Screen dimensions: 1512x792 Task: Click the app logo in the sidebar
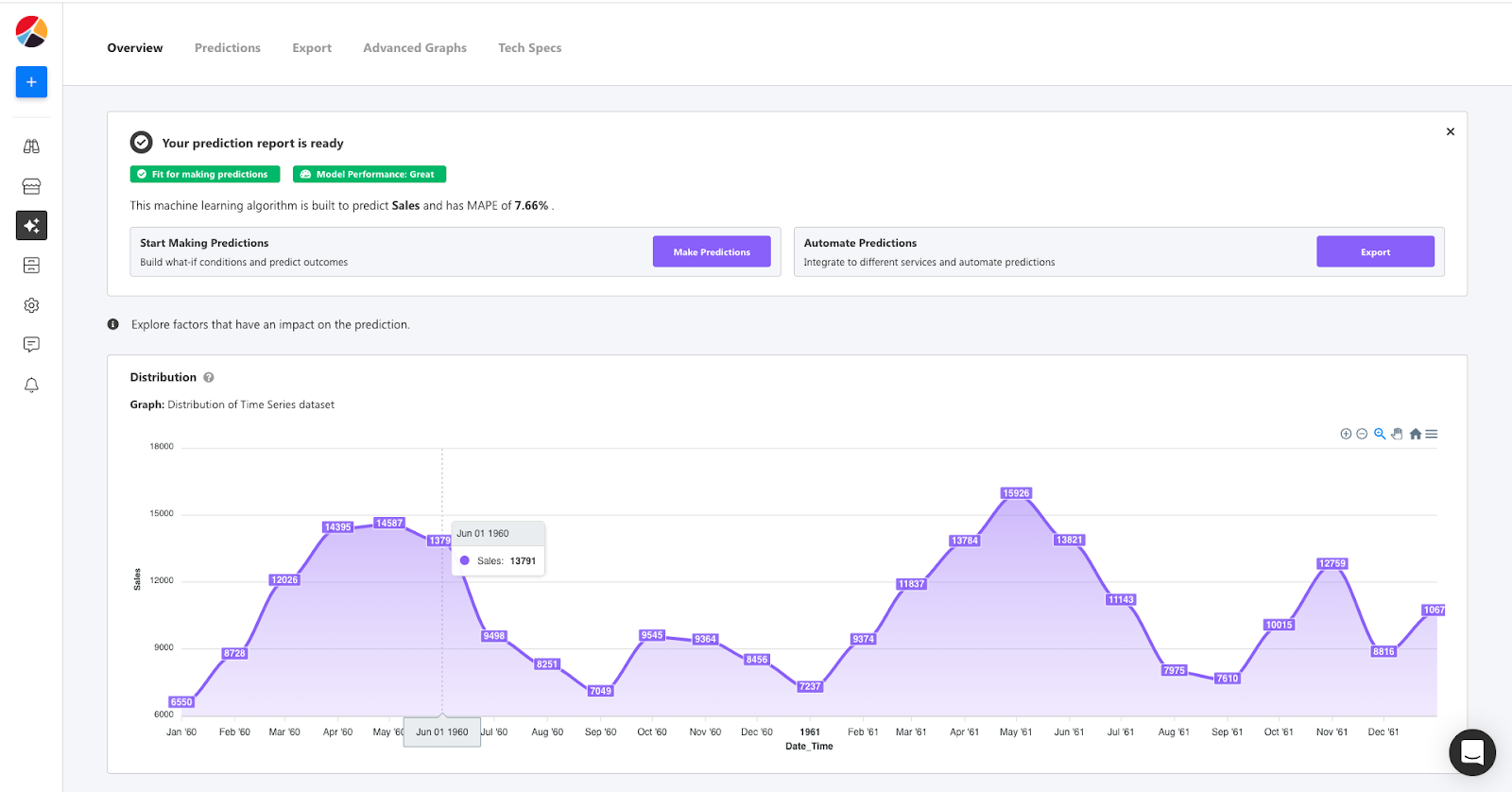pyautogui.click(x=31, y=31)
